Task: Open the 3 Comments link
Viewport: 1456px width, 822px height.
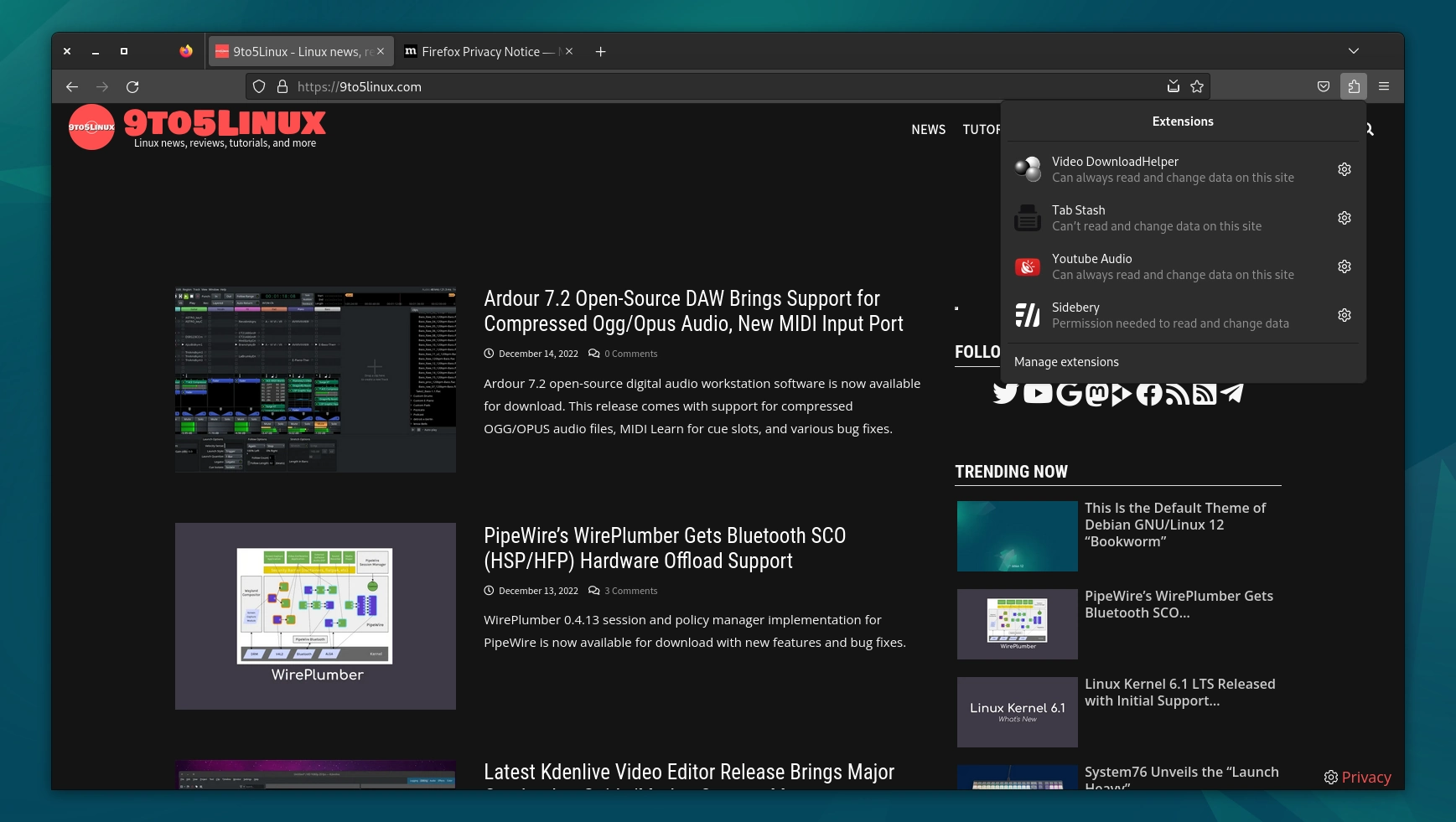Action: [x=630, y=591]
